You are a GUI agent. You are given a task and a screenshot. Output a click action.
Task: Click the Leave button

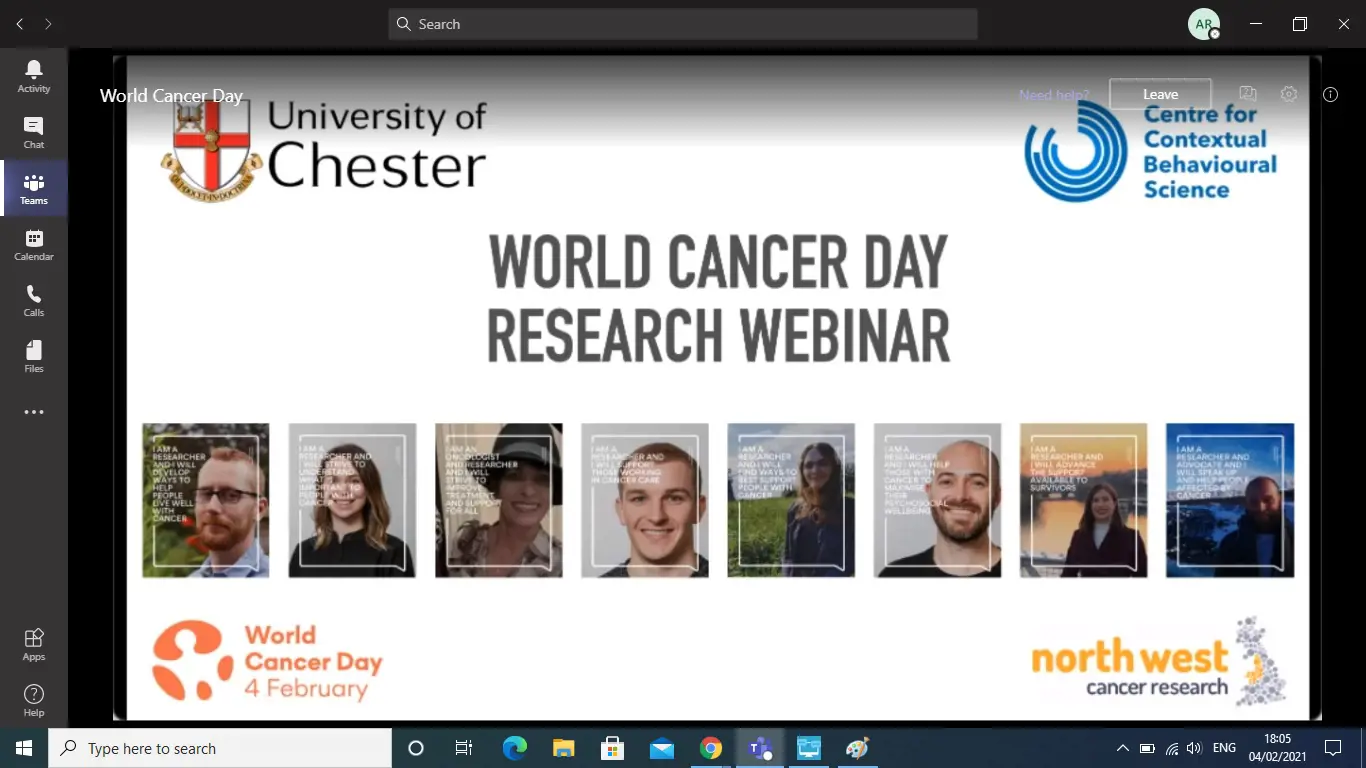[1160, 94]
